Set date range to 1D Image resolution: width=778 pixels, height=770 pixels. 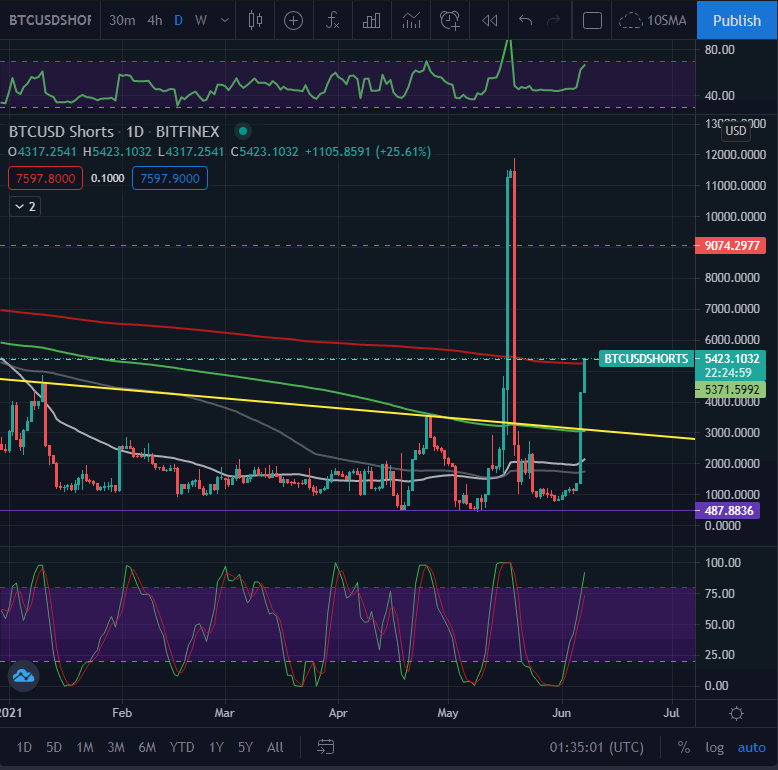(24, 747)
